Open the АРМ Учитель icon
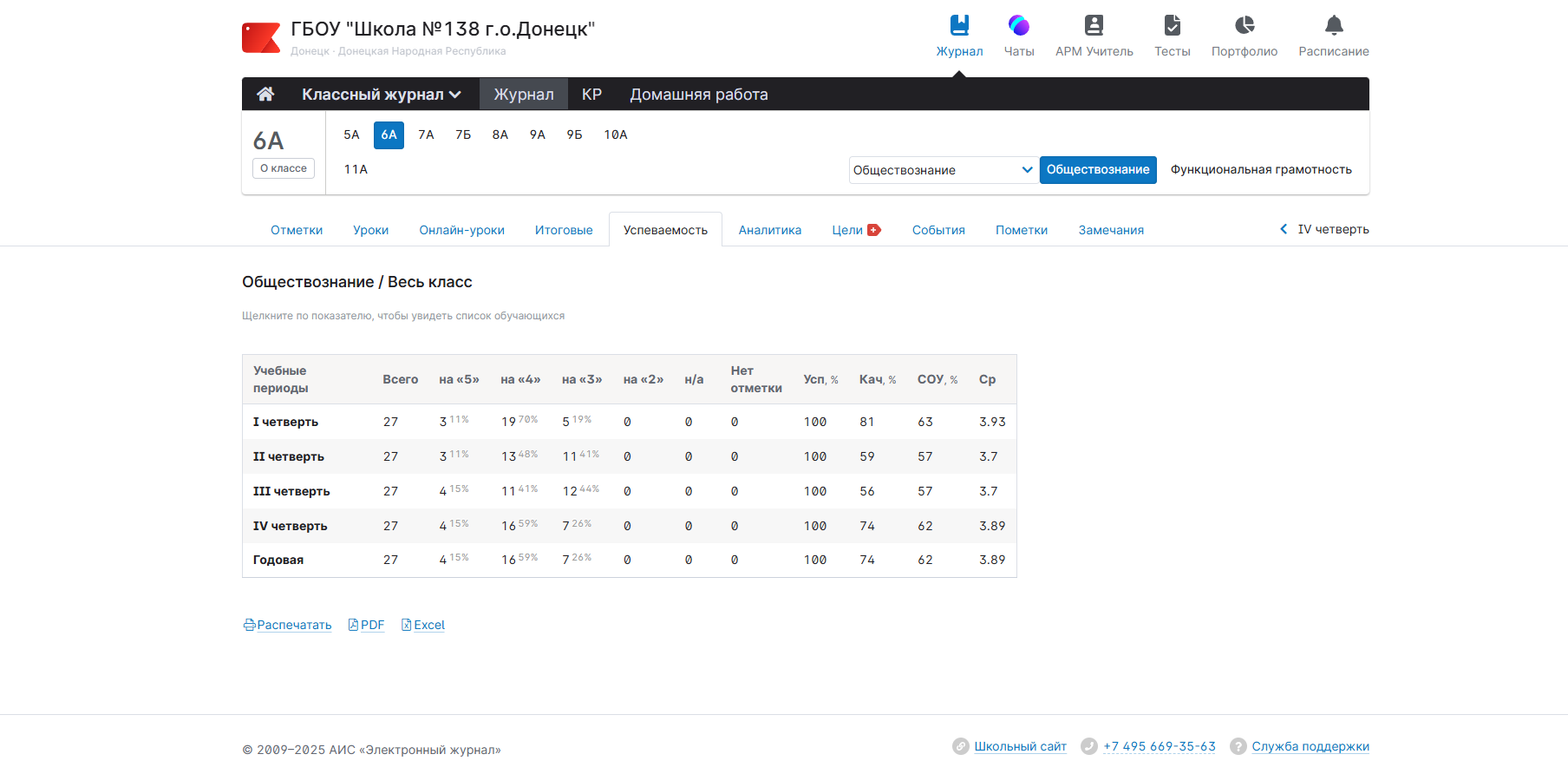This screenshot has width=1568, height=774. (x=1094, y=25)
